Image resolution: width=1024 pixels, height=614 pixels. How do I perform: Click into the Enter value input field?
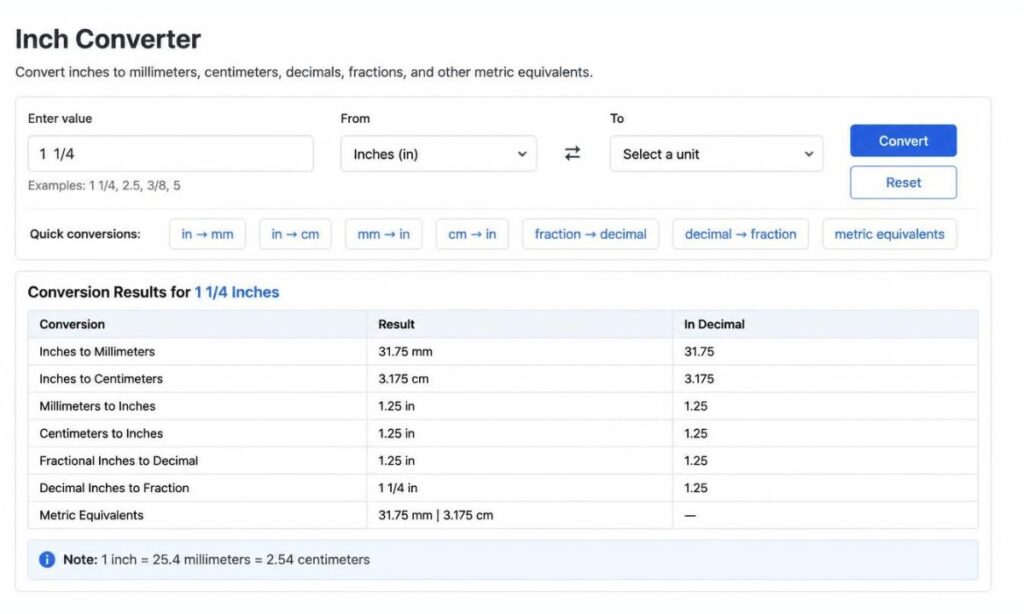[x=170, y=154]
